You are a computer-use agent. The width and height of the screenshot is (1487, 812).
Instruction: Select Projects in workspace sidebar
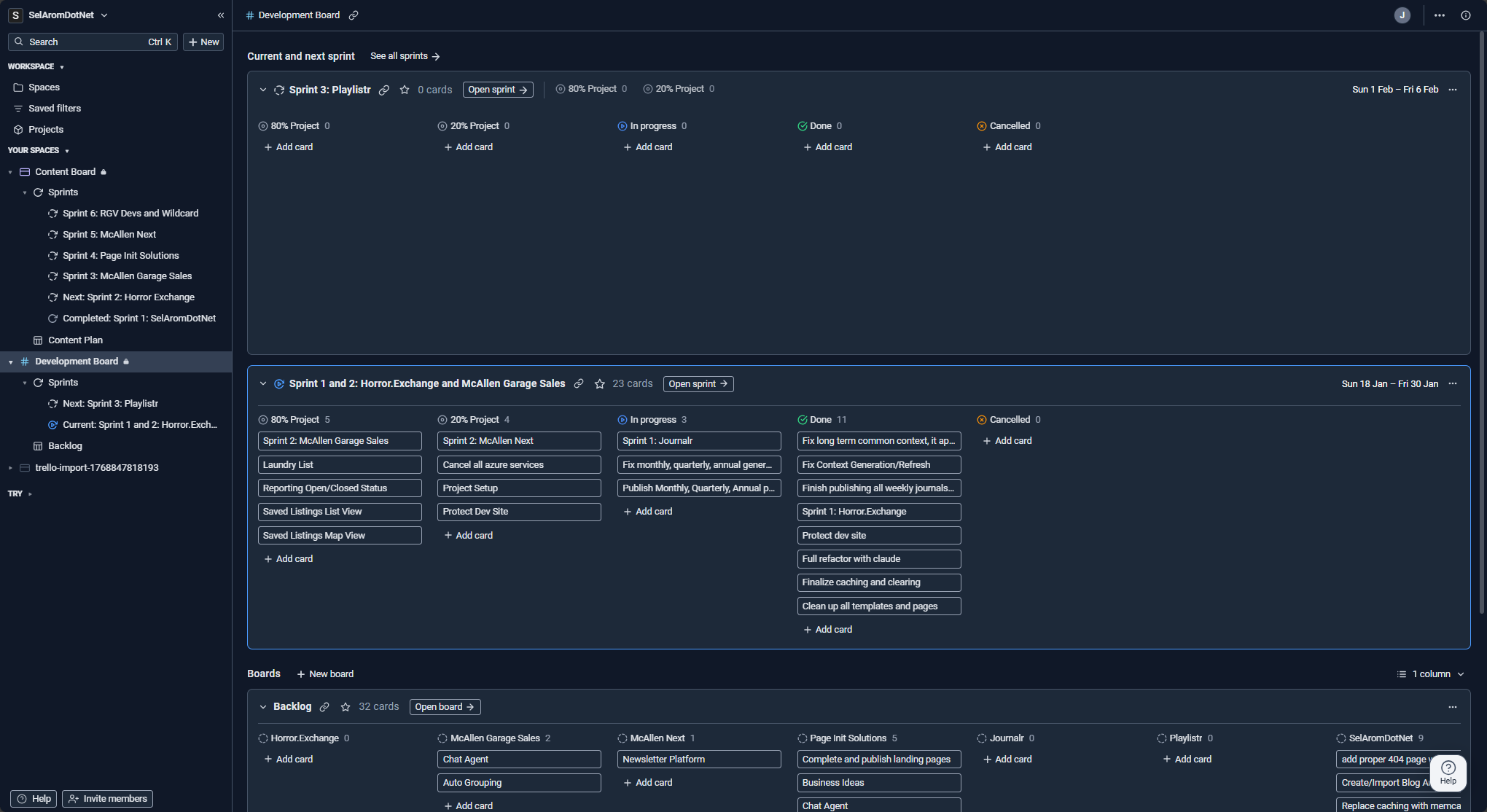(x=46, y=130)
